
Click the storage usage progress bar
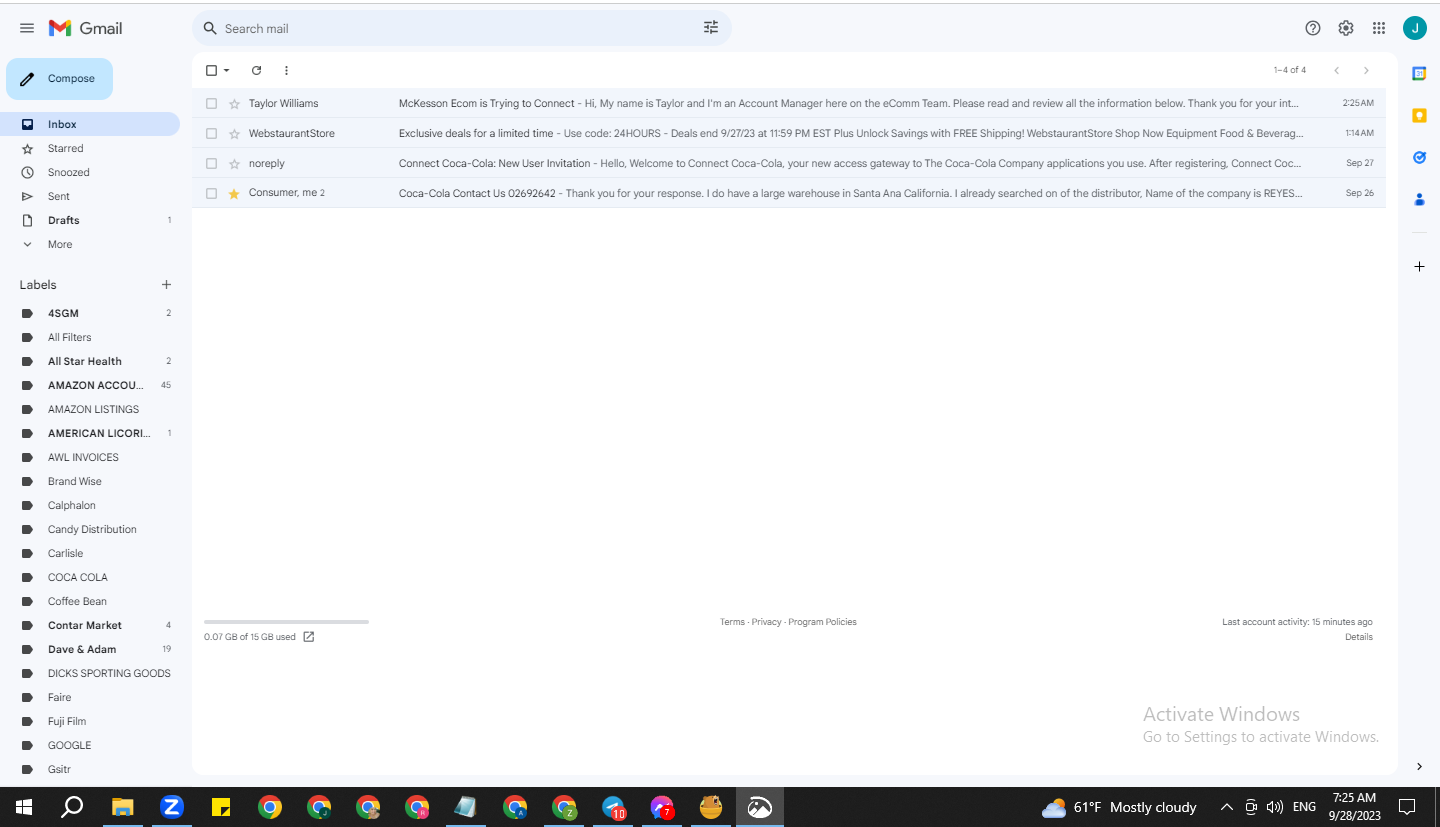[x=286, y=622]
